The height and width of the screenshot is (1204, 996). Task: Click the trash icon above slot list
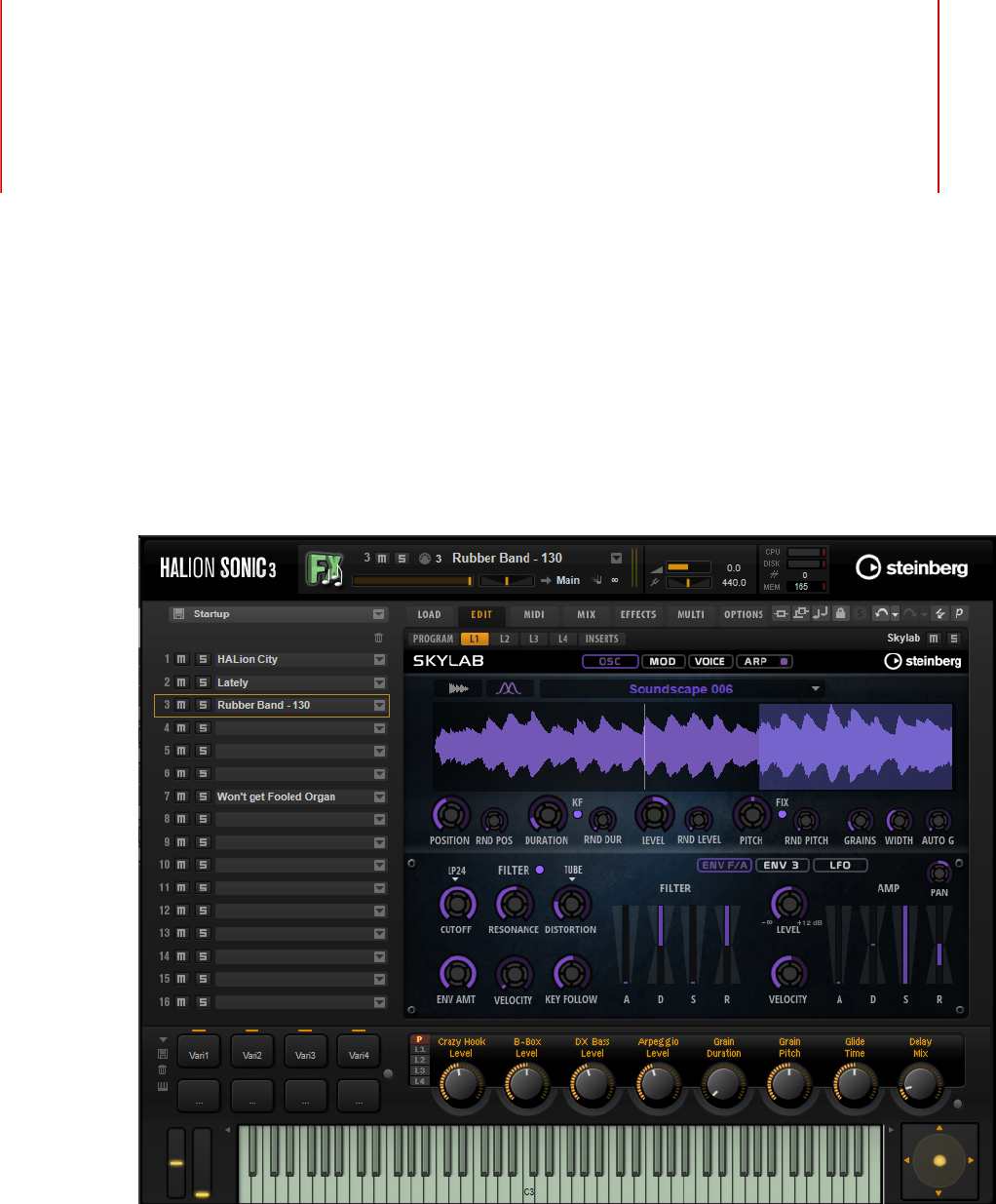pos(379,638)
